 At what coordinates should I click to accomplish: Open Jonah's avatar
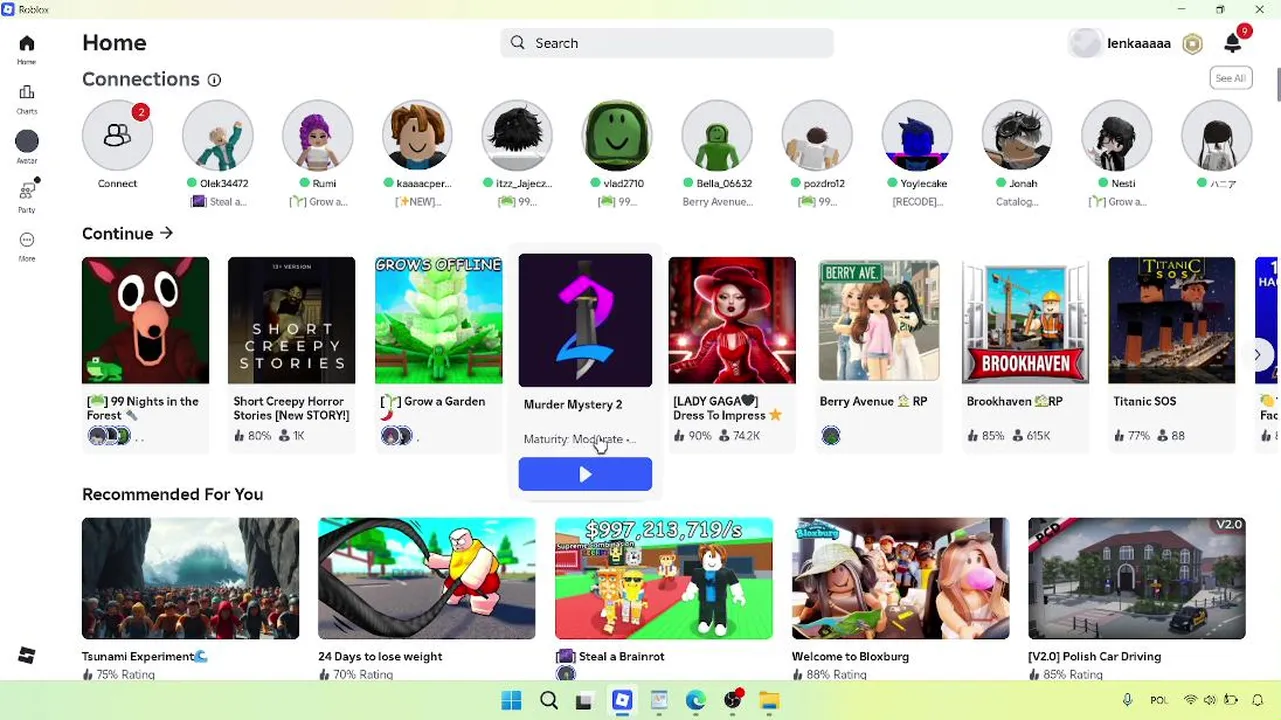1017,136
